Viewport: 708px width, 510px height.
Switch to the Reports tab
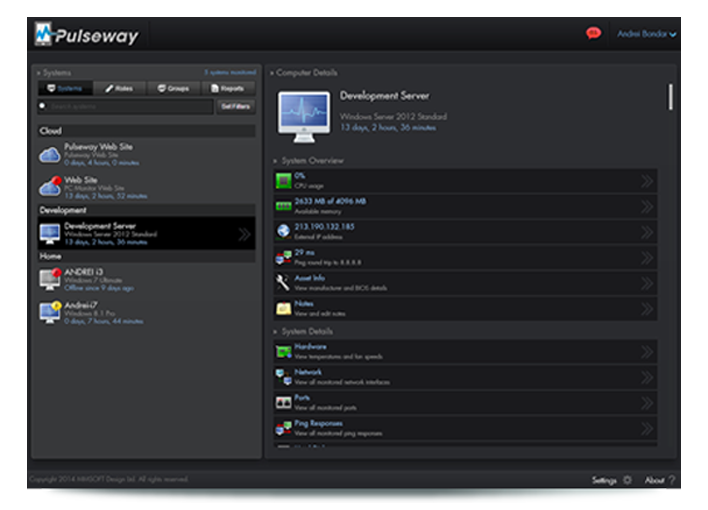(x=228, y=88)
